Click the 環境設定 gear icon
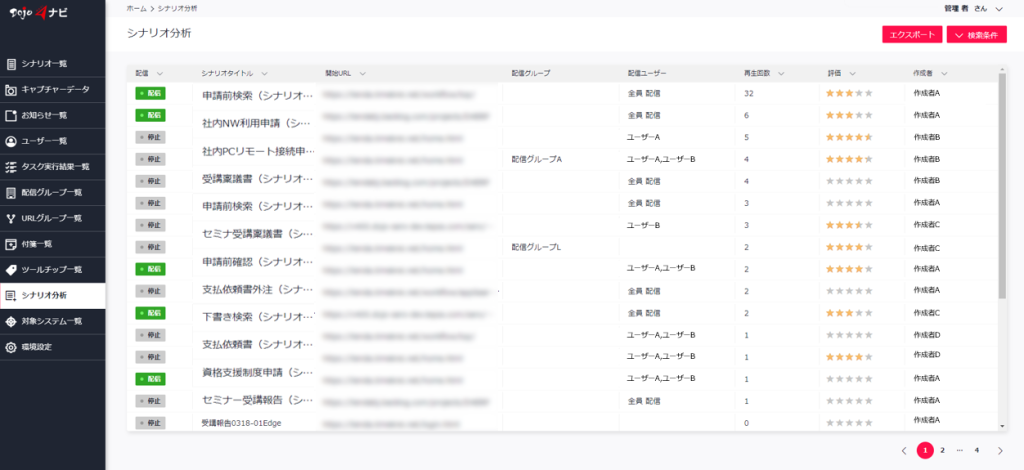 (11, 347)
